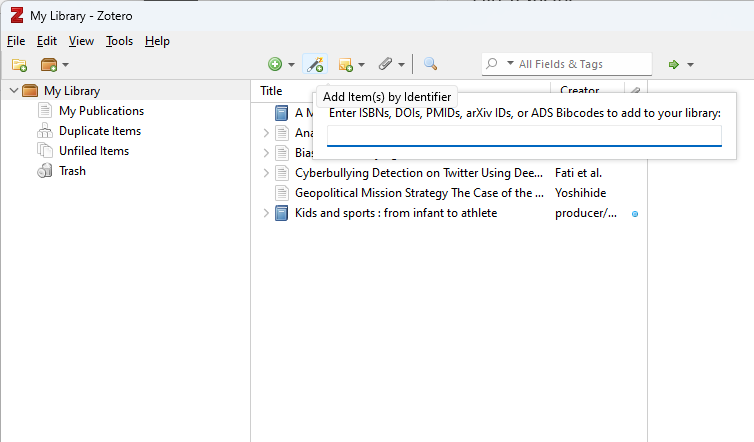Select the Geopolitical Mission Strategy item
Viewport: 754px width, 442px height.
pos(419,193)
